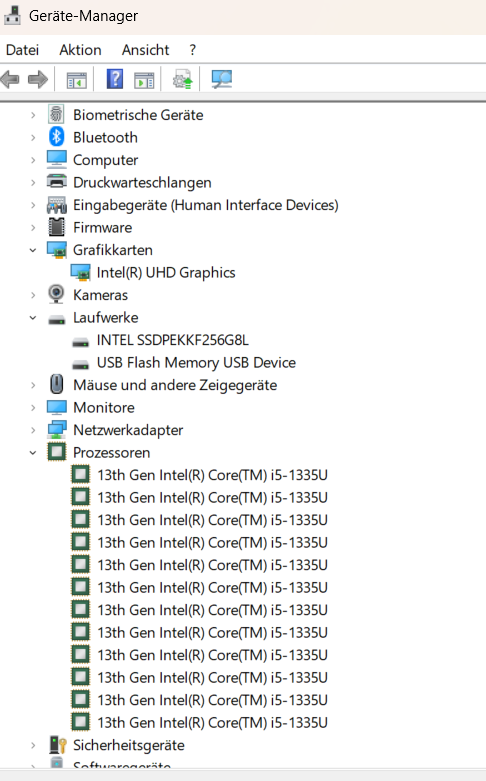Image resolution: width=486 pixels, height=781 pixels.
Task: Click the update driver software toolbar icon
Action: pyautogui.click(x=182, y=79)
